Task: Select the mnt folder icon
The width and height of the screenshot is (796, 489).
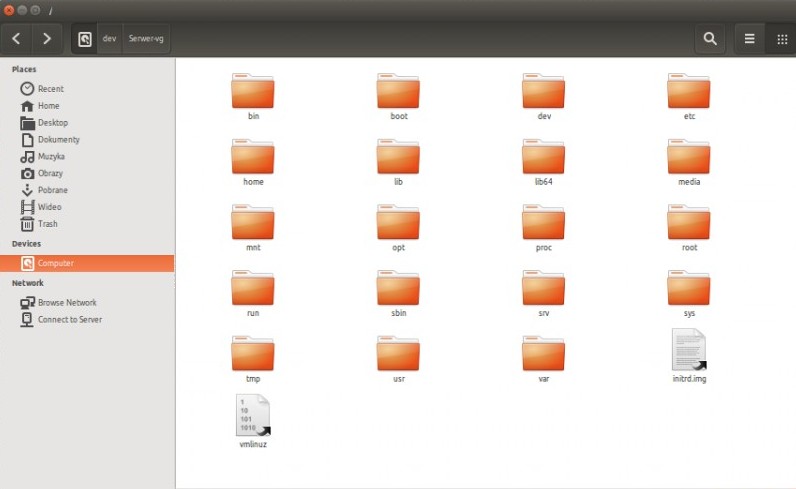Action: [253, 222]
